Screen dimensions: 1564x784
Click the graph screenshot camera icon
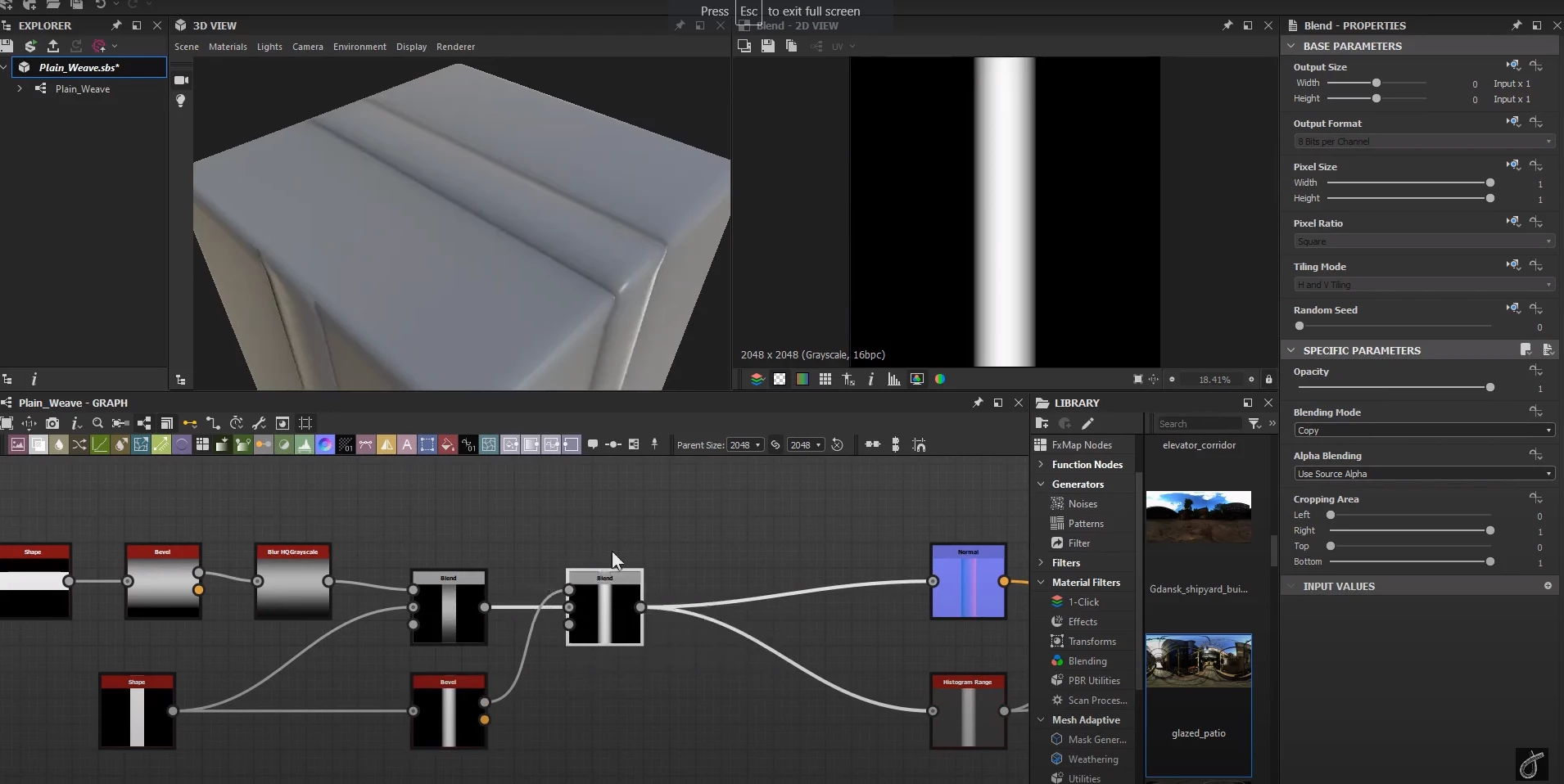click(x=52, y=423)
